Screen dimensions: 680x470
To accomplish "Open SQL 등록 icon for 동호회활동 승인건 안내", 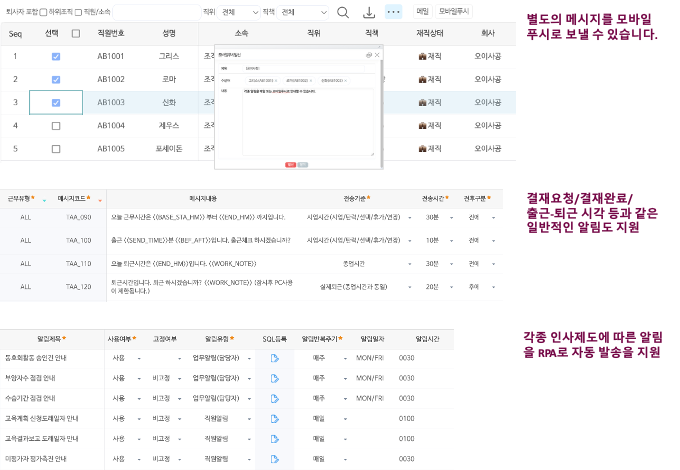I will pyautogui.click(x=275, y=358).
